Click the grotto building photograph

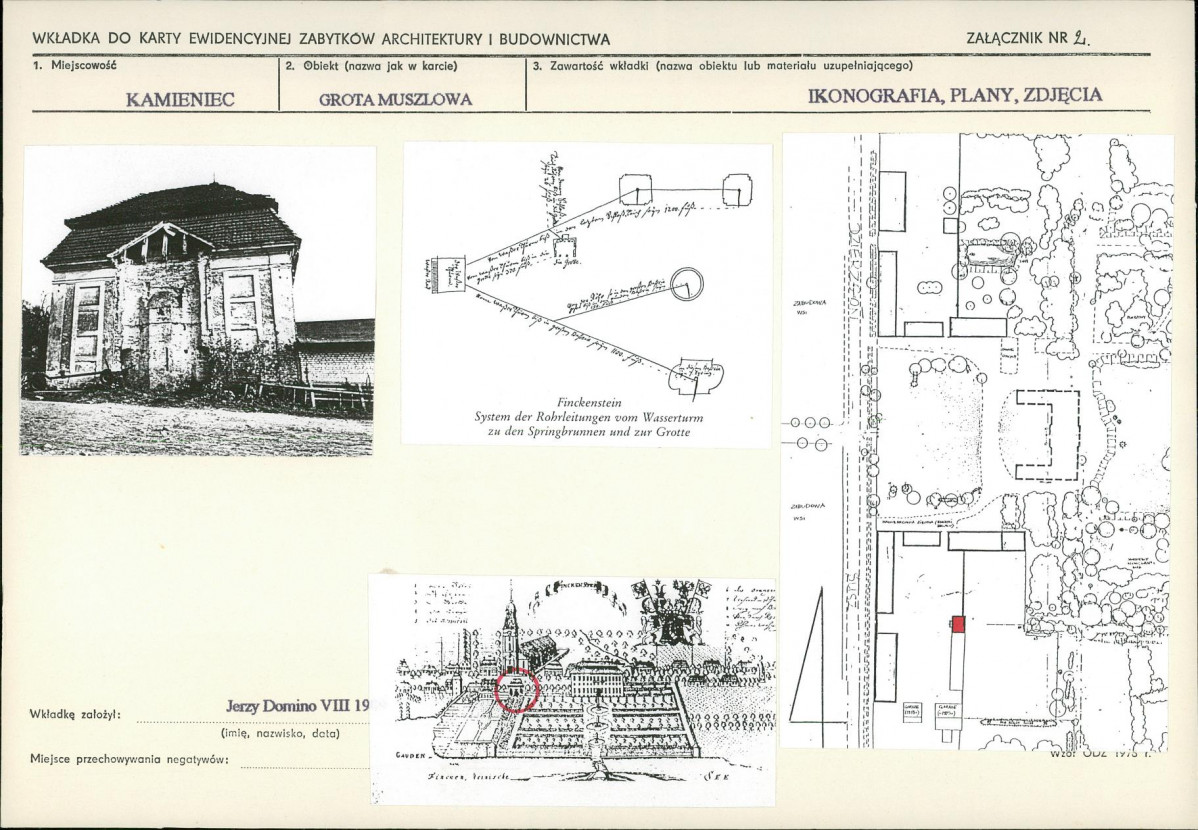click(x=199, y=300)
